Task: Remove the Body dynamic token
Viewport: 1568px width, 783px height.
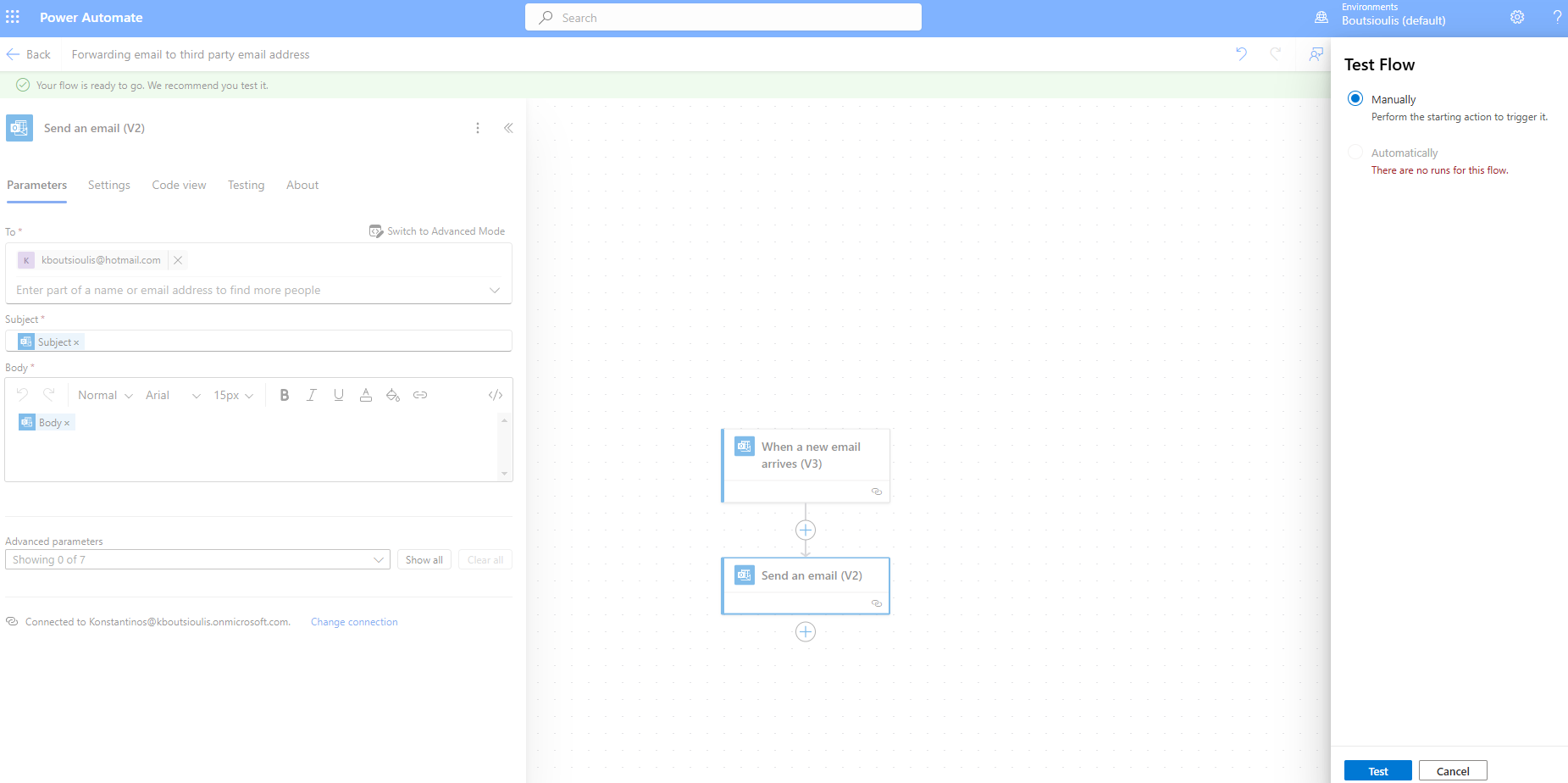Action: [x=67, y=424]
